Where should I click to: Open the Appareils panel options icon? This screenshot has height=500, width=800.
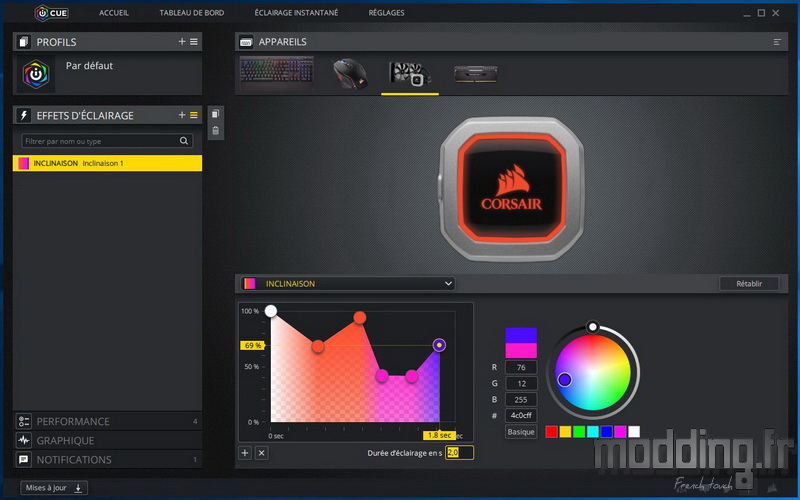pyautogui.click(x=777, y=42)
